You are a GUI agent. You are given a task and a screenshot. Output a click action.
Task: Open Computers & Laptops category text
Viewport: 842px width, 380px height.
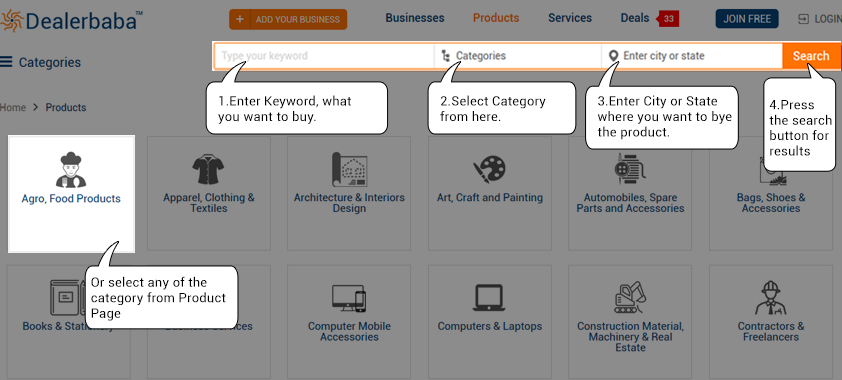(x=490, y=326)
